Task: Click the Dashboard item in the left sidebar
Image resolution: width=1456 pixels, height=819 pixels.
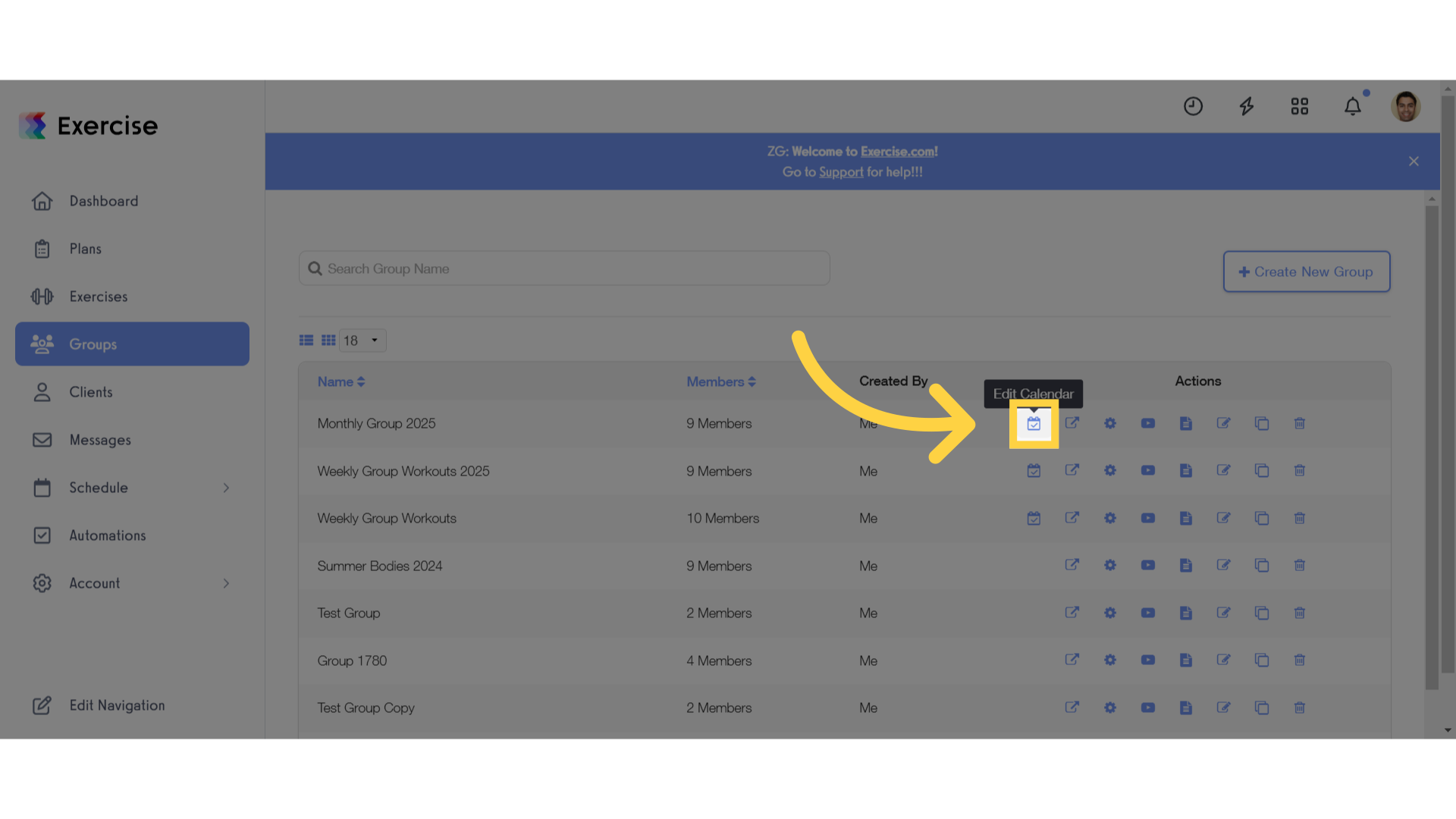Action: coord(104,200)
